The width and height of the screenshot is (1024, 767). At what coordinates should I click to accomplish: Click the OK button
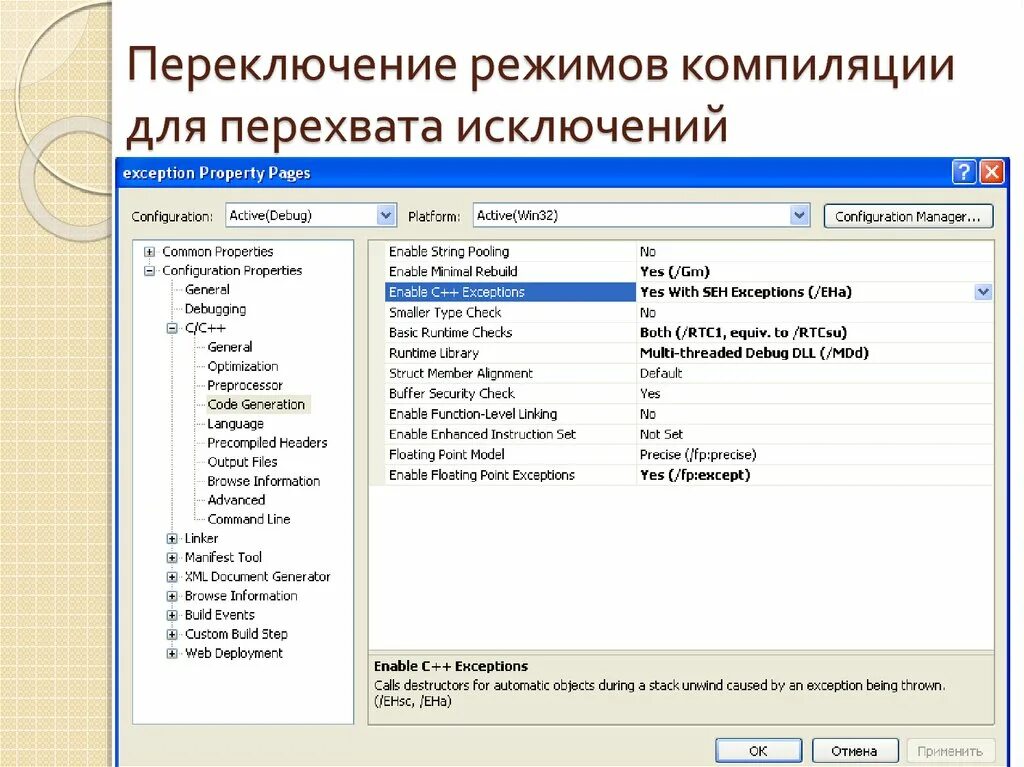pyautogui.click(x=758, y=751)
